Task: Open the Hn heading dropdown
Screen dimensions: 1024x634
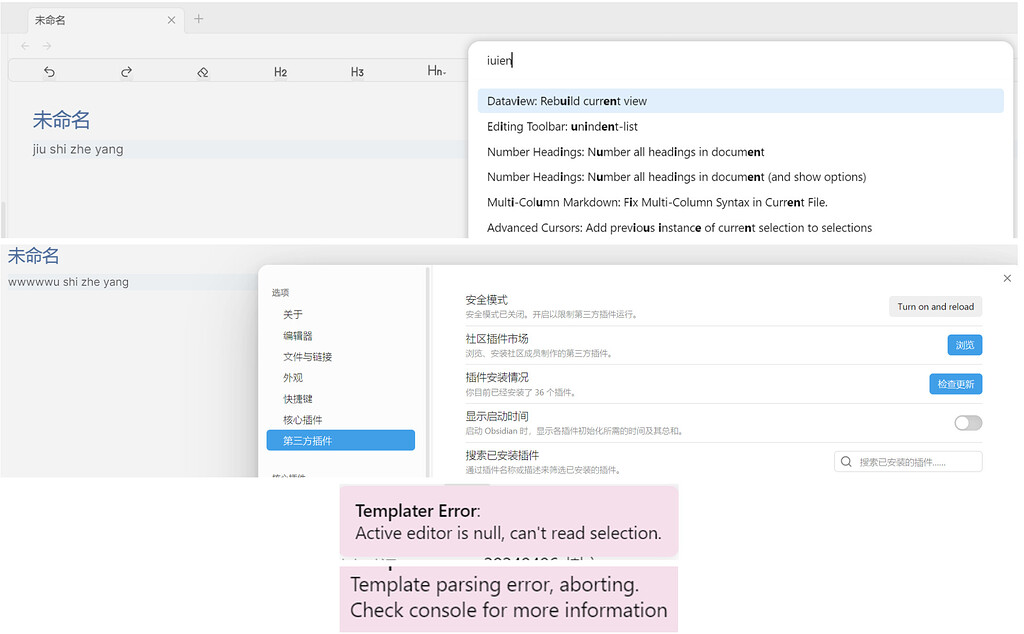Action: tap(436, 71)
